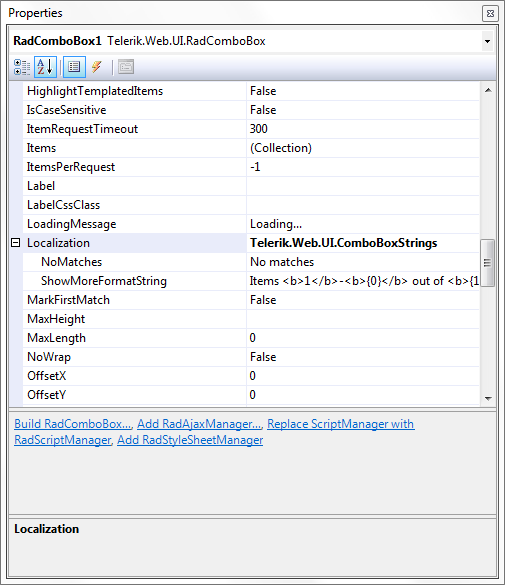Select the Localization property name
Viewport: 505px width, 585px height.
coord(58,243)
